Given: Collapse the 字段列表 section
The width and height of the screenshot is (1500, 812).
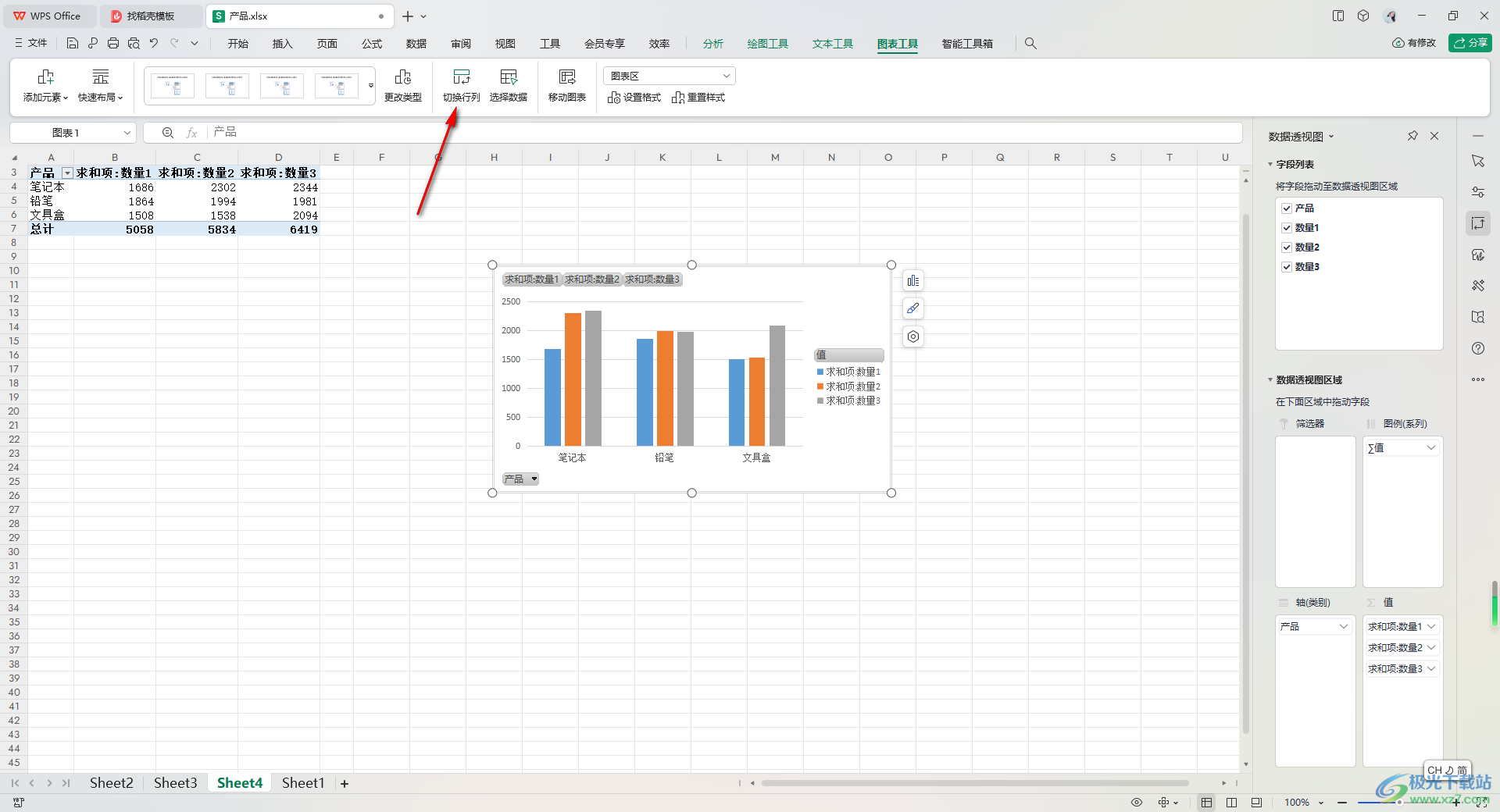Looking at the screenshot, I should (1270, 165).
